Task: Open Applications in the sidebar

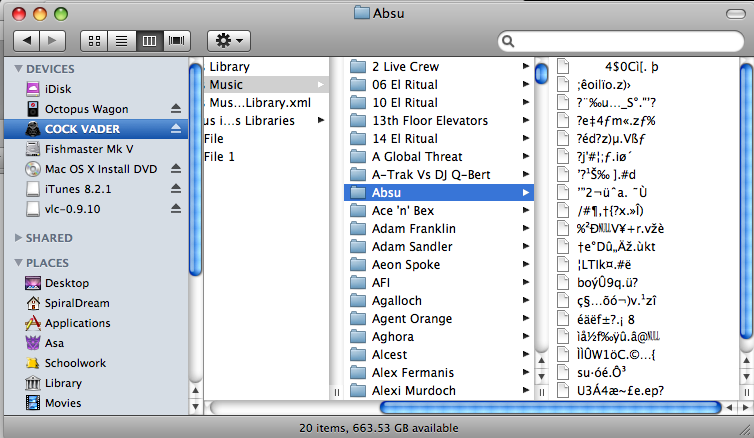Action: coord(95,323)
